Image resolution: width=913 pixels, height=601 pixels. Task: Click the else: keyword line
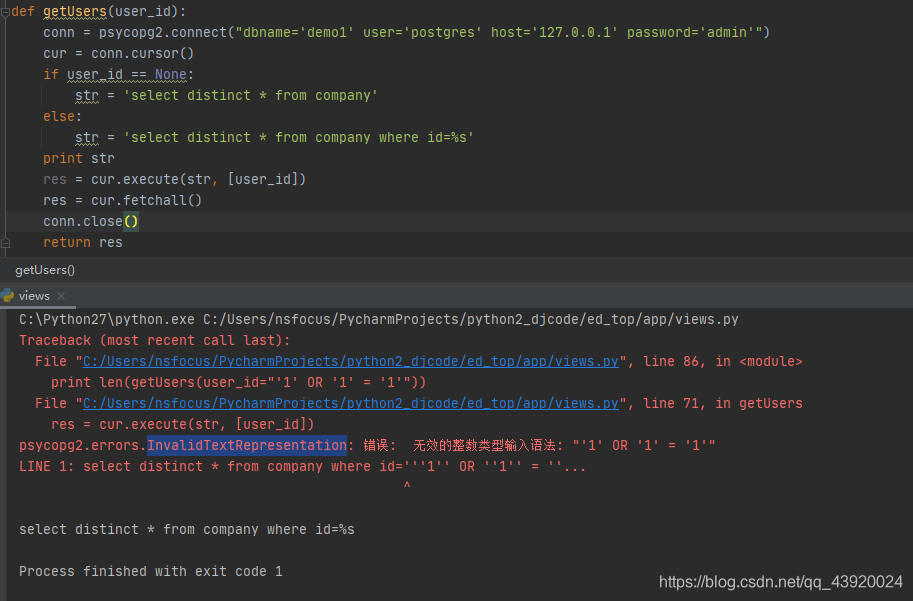(x=62, y=116)
